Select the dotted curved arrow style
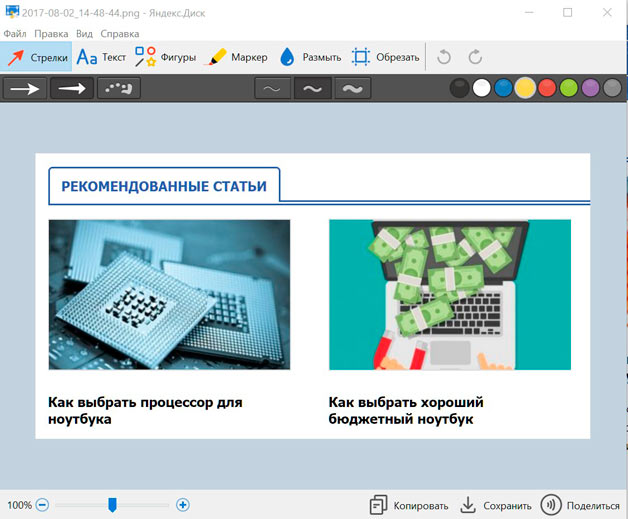628x519 pixels. [x=119, y=89]
